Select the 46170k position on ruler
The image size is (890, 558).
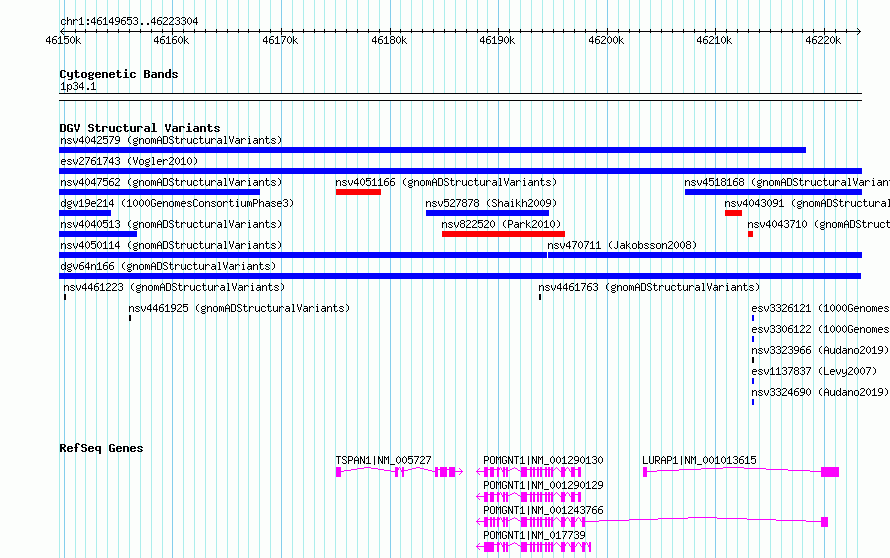(280, 40)
